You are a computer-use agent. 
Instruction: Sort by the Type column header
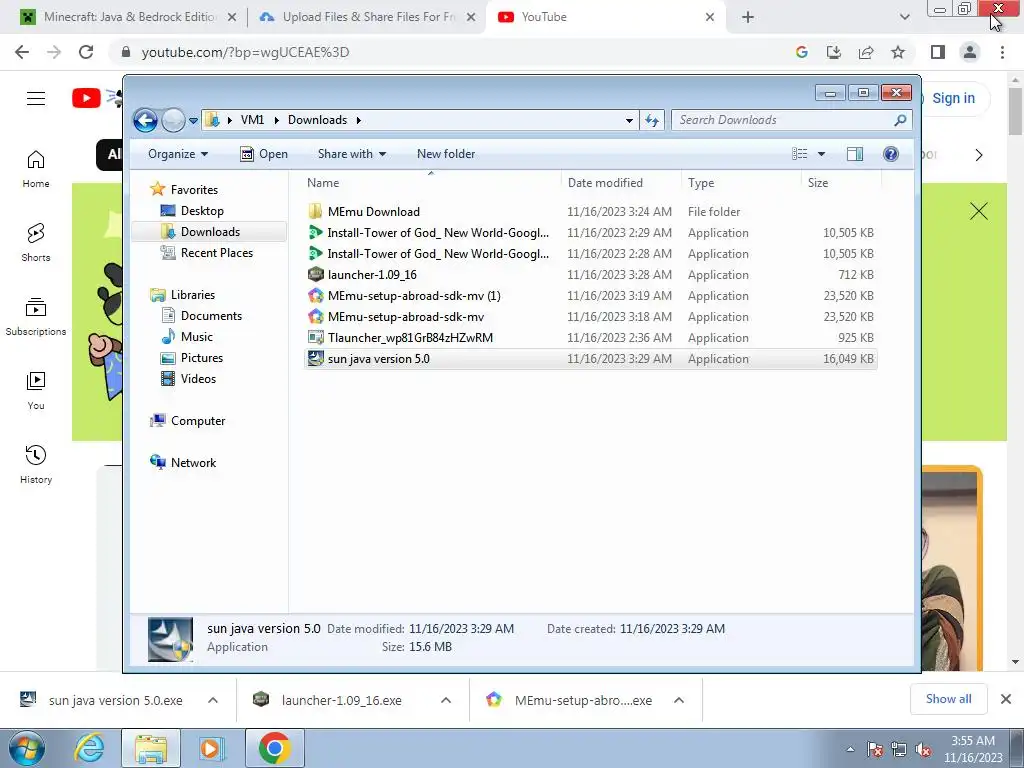[x=741, y=183]
